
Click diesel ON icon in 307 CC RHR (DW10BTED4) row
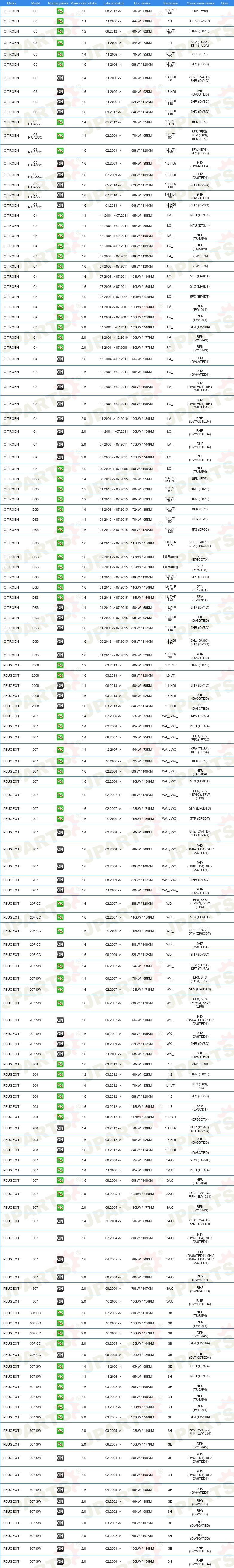click(60, 1355)
